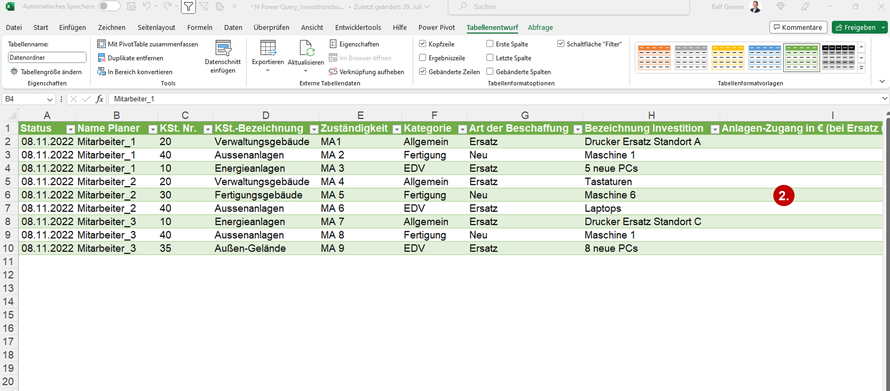Toggle Automatisches Speichern switch
The height and width of the screenshot is (391, 890).
109,6
